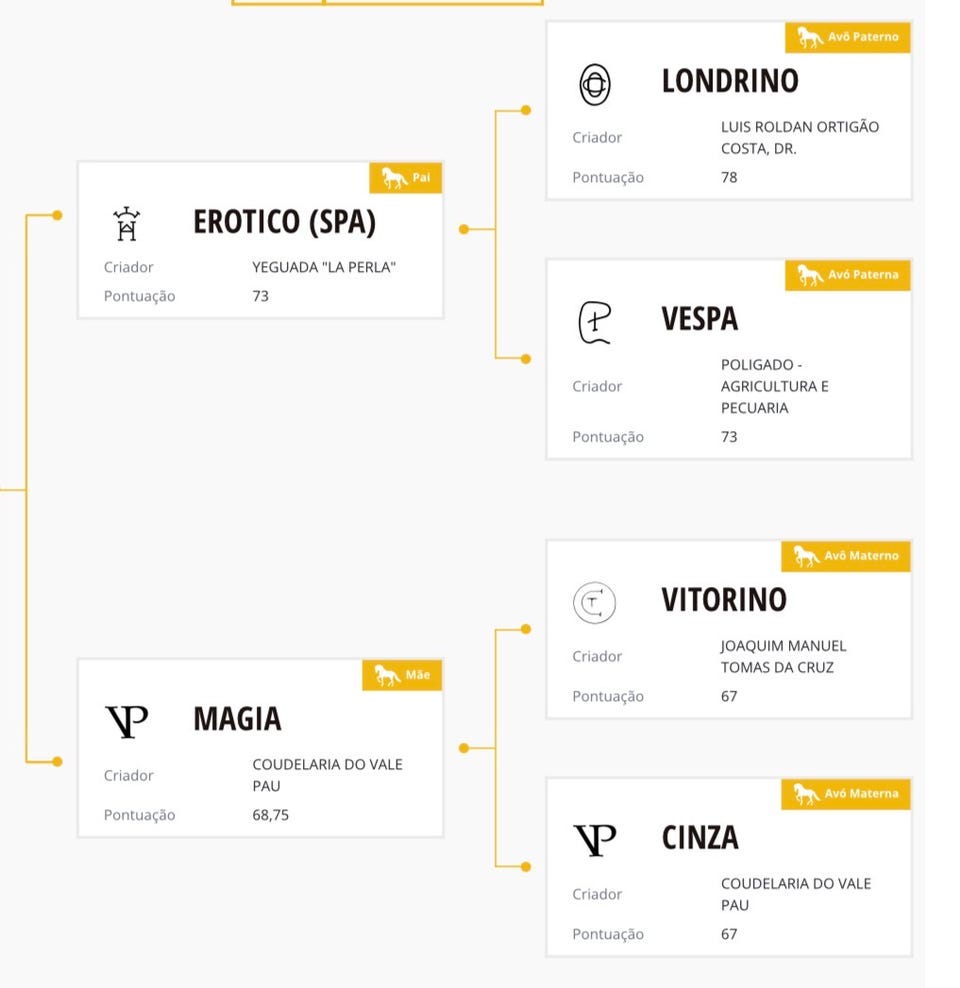Click the VESPA breeder brand icon

595,322
